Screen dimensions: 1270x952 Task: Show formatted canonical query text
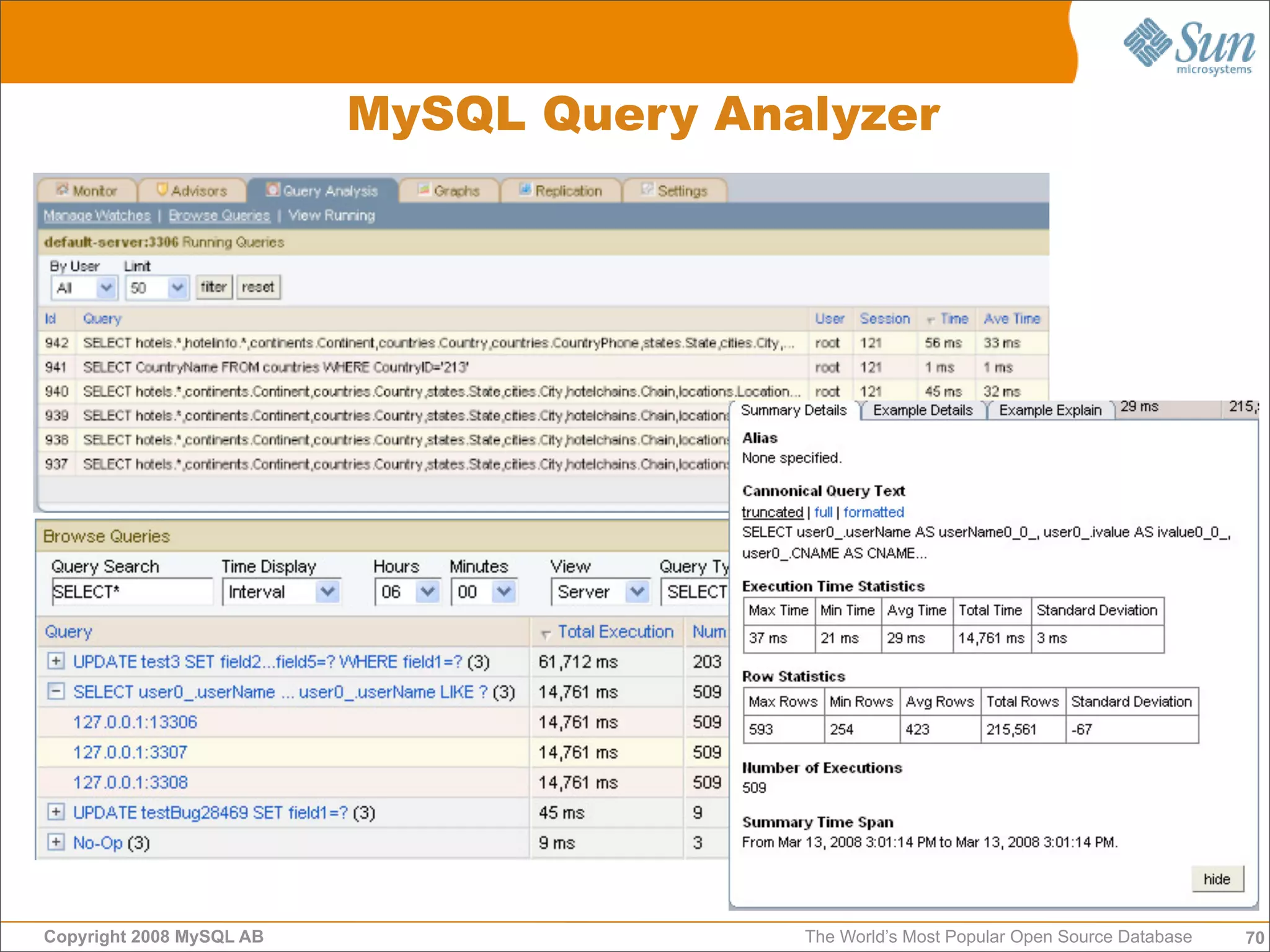click(x=874, y=513)
